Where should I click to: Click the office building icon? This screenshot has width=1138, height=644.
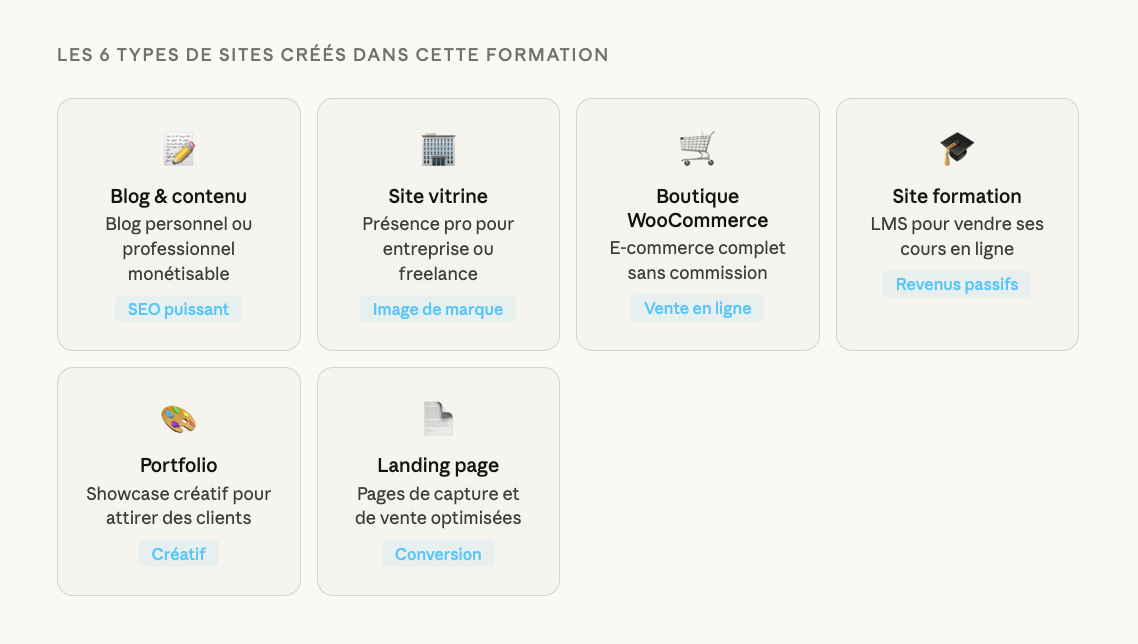tap(438, 150)
